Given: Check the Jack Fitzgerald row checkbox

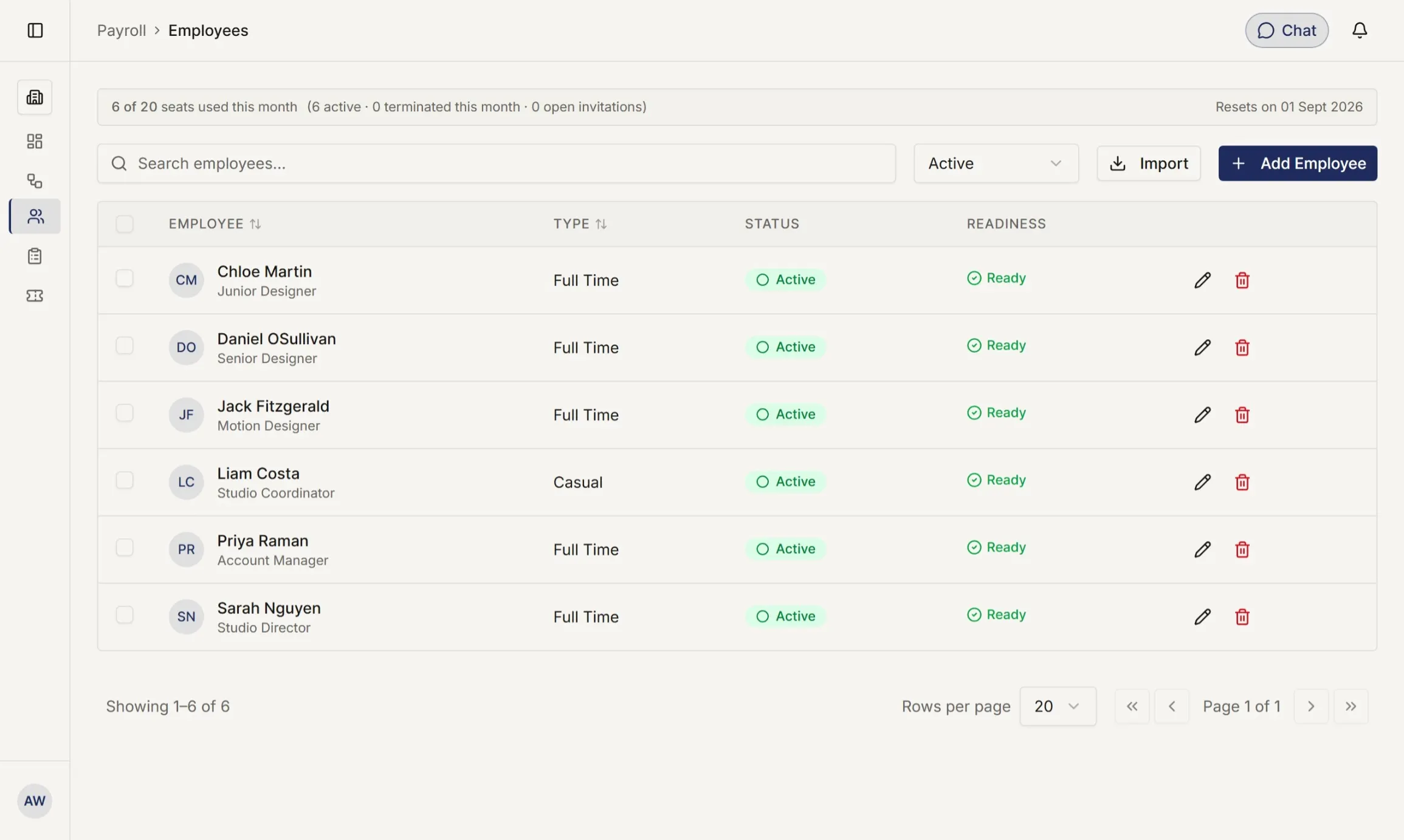Looking at the screenshot, I should pyautogui.click(x=125, y=413).
